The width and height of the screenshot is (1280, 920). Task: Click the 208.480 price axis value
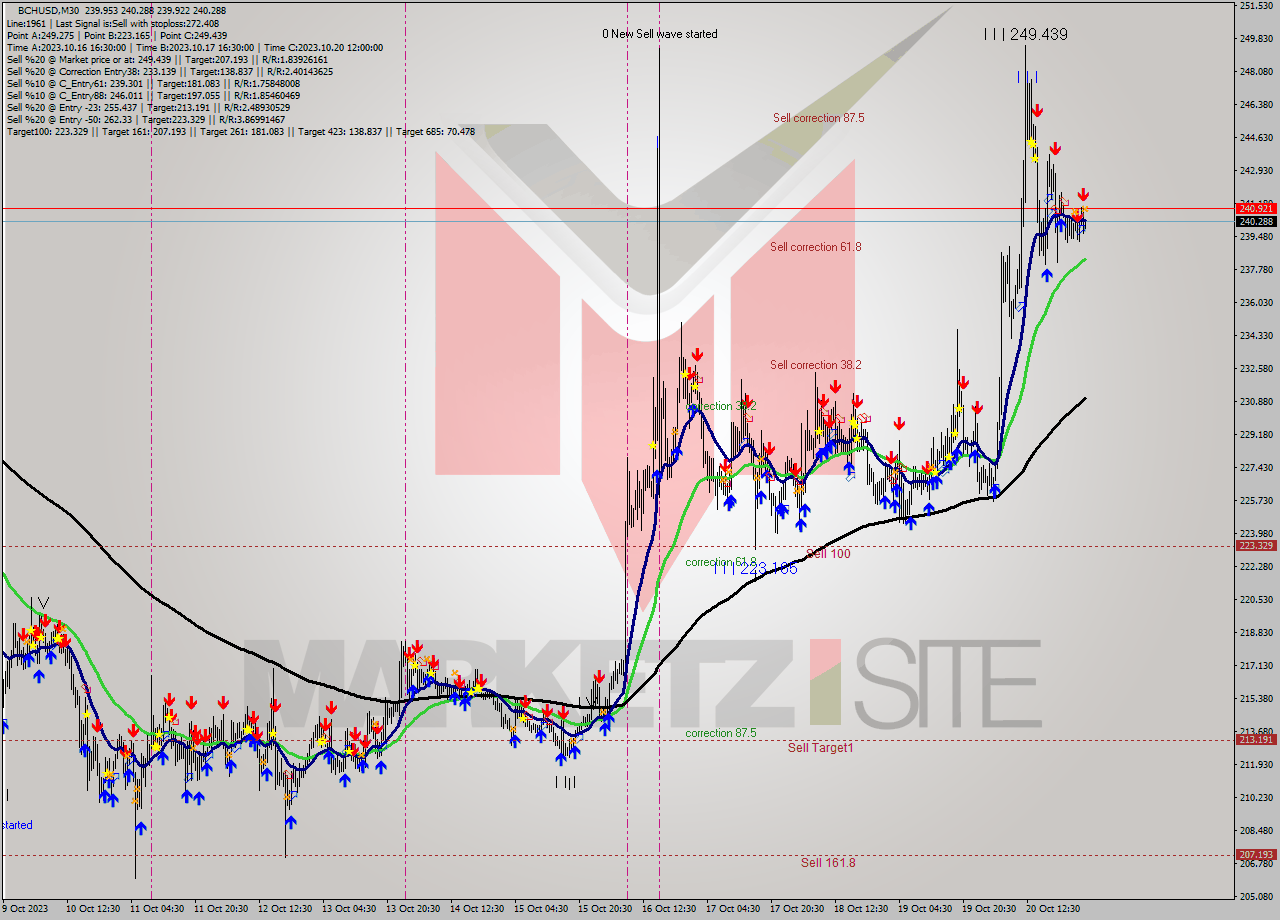[x=1257, y=831]
